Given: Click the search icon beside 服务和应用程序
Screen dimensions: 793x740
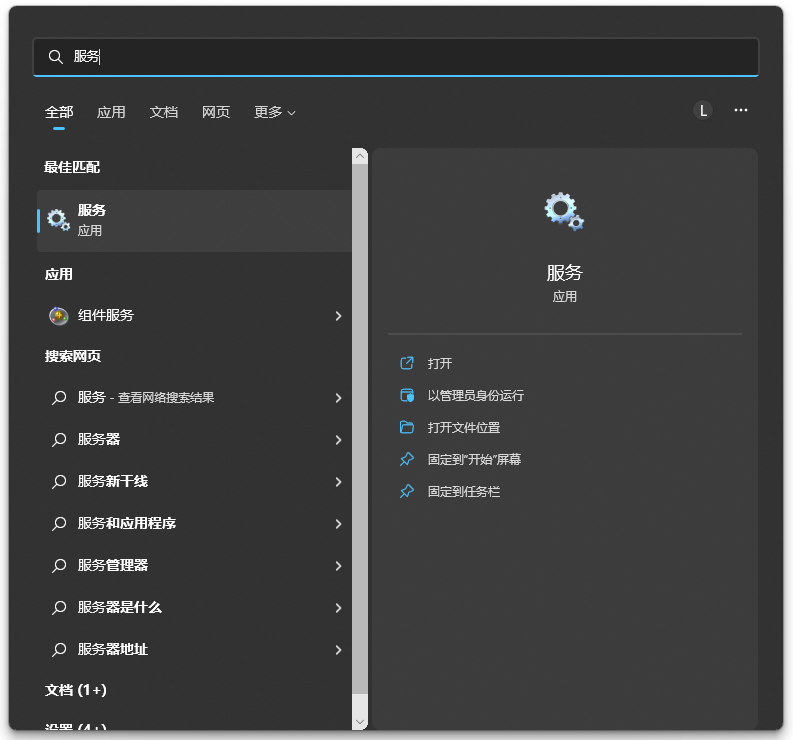Looking at the screenshot, I should pos(59,524).
